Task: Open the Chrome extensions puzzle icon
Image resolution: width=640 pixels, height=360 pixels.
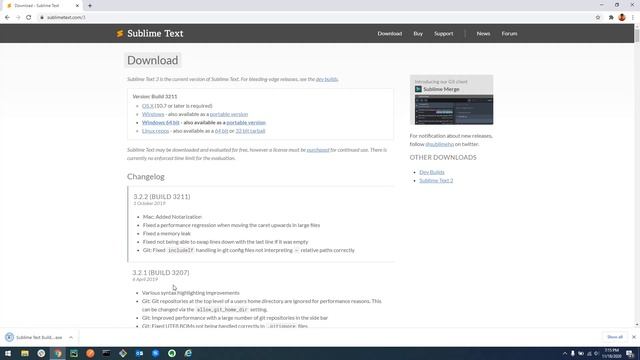Action: 611,18
